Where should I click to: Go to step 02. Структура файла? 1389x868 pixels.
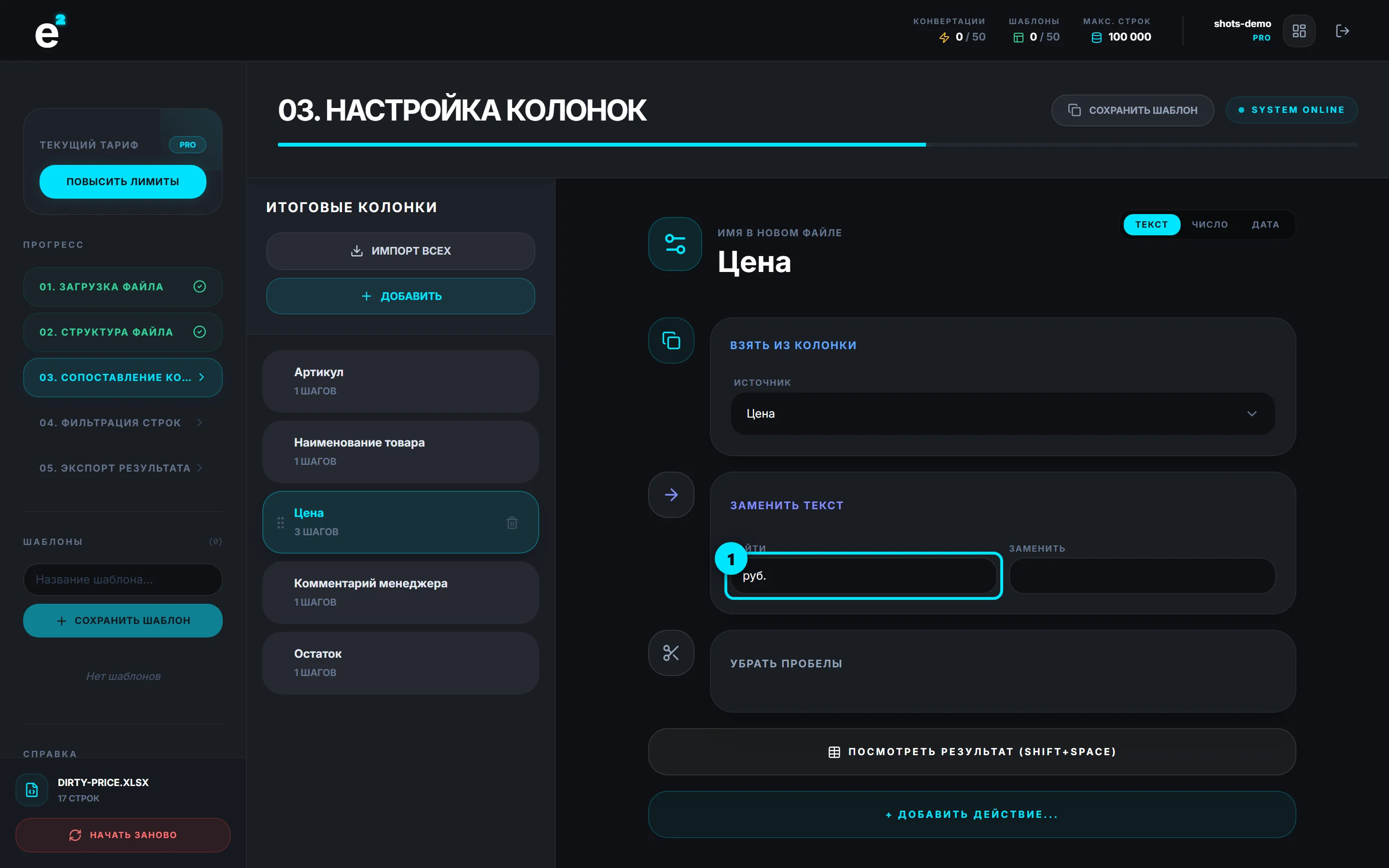(123, 332)
